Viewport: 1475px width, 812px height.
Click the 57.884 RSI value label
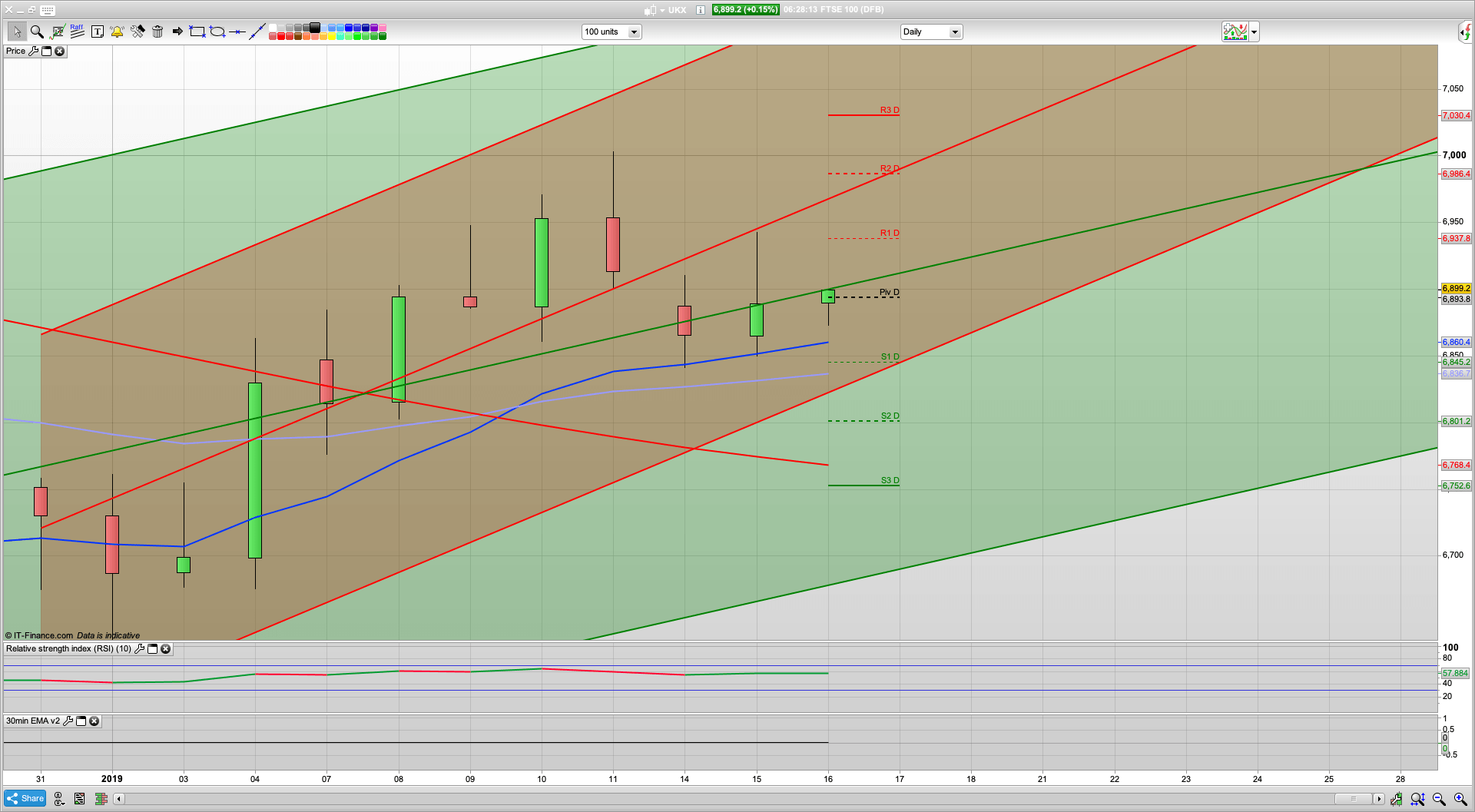pos(1455,673)
